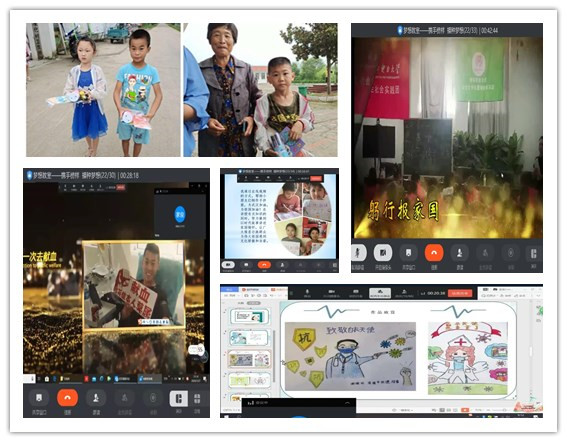Screen dimensions: 567x442
Task: Mute the microphone in the floating share toolbar
Action: (x=307, y=292)
